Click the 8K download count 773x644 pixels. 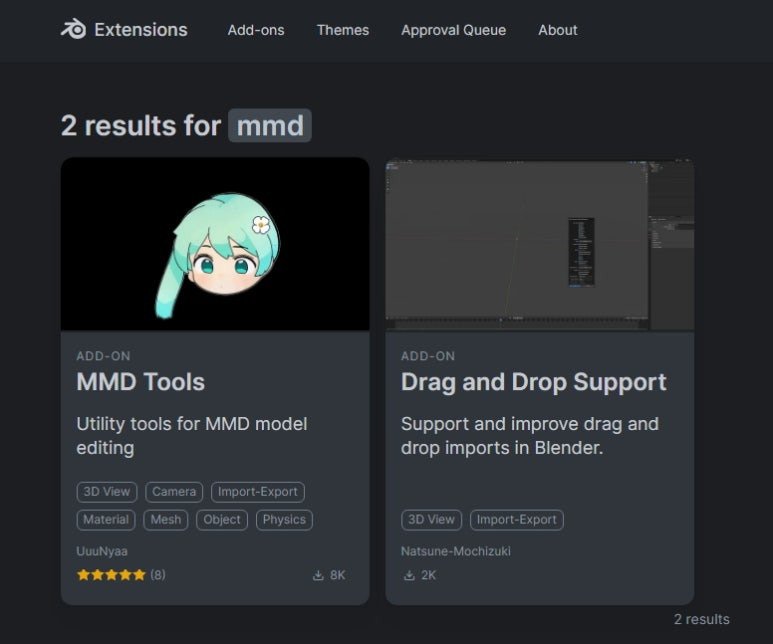click(x=338, y=575)
